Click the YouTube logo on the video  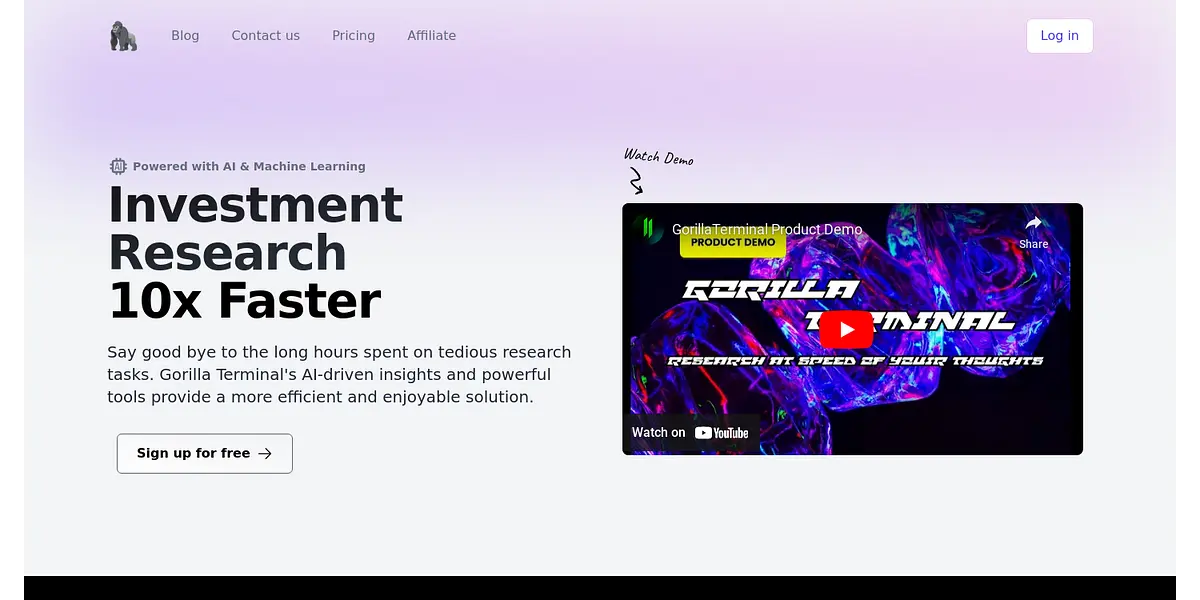(721, 433)
